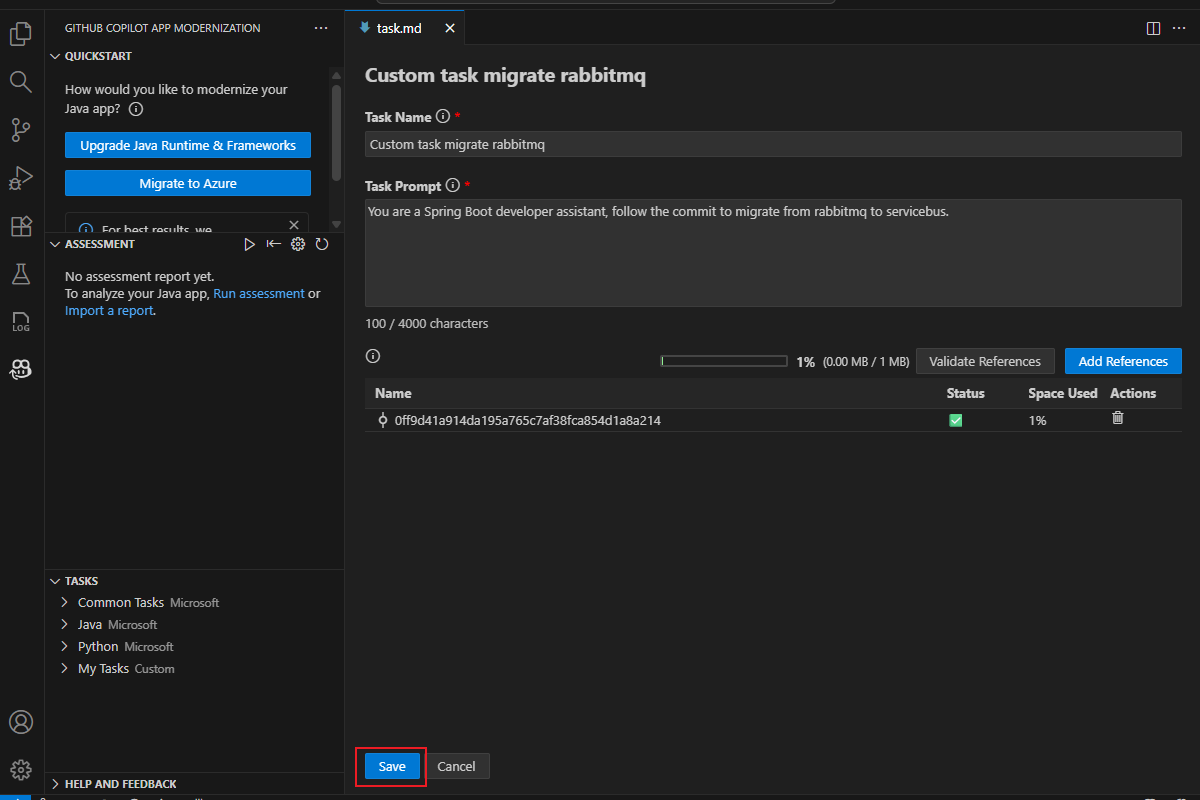Open the Source Control view icon
The image size is (1200, 800).
21,129
